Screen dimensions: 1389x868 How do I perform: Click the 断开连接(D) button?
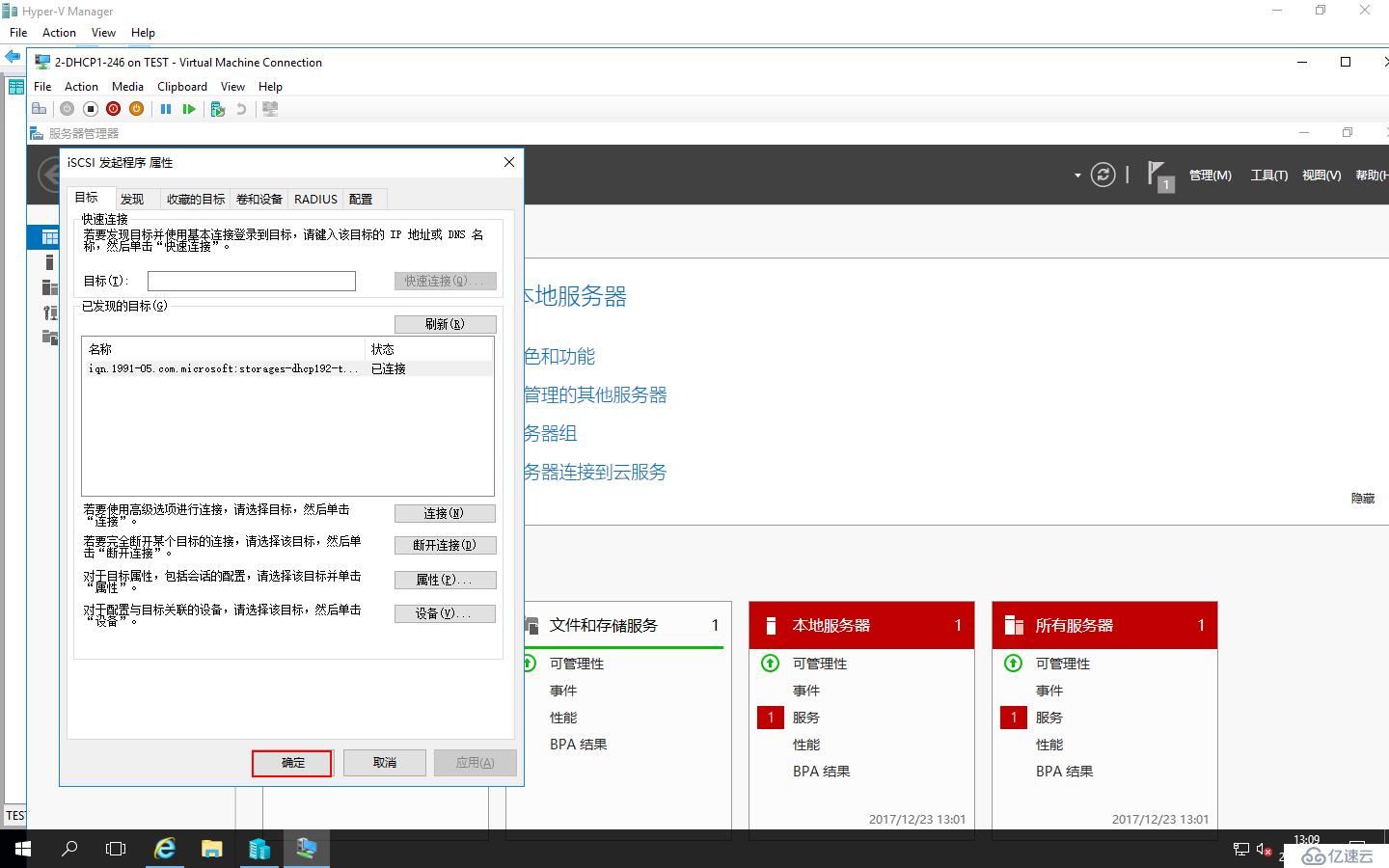[x=445, y=545]
